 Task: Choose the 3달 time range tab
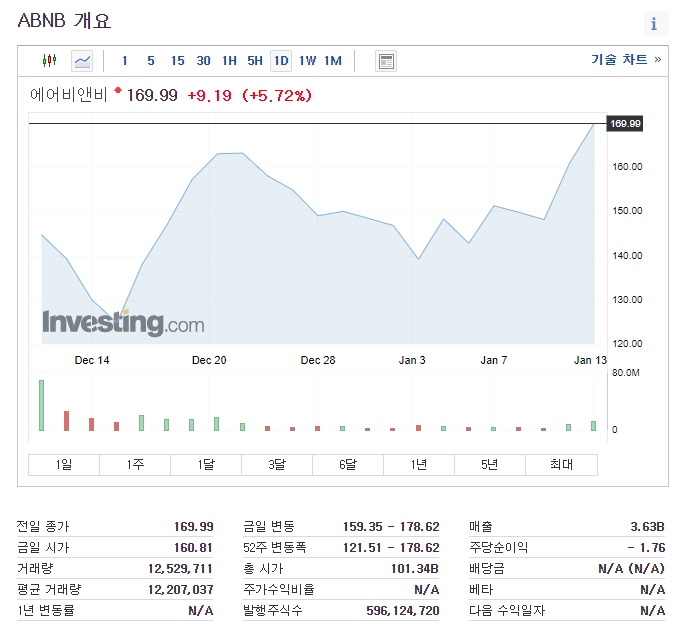[277, 465]
